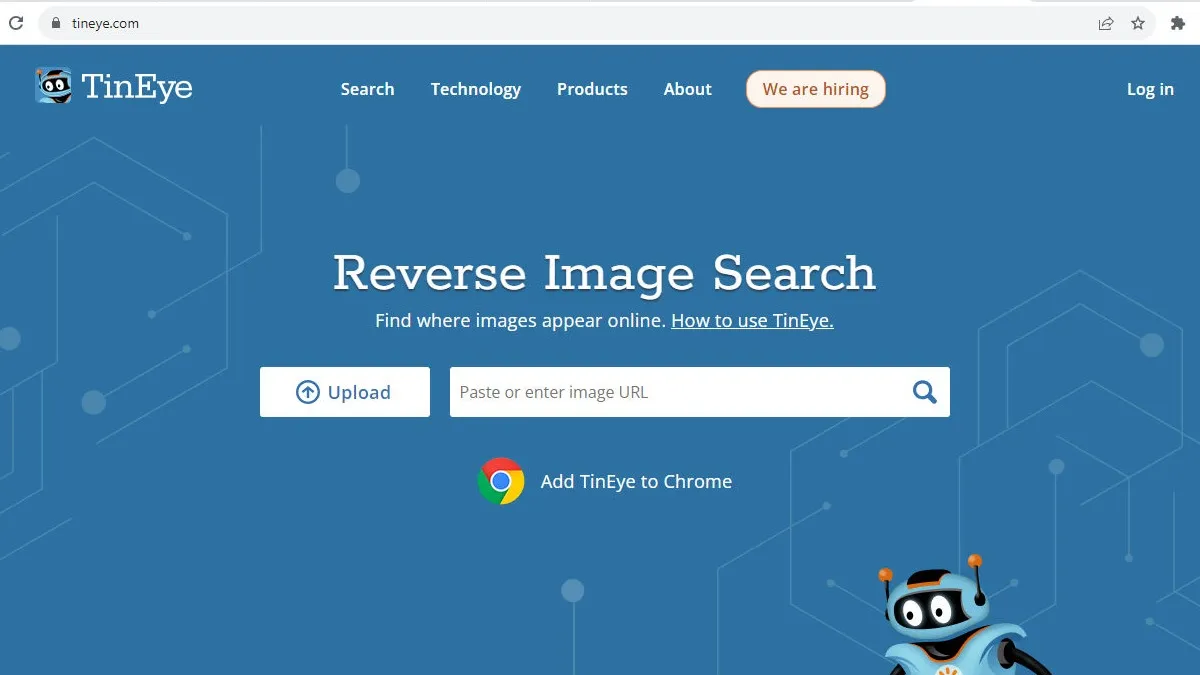Click the TinEye robot logo icon

click(x=53, y=87)
